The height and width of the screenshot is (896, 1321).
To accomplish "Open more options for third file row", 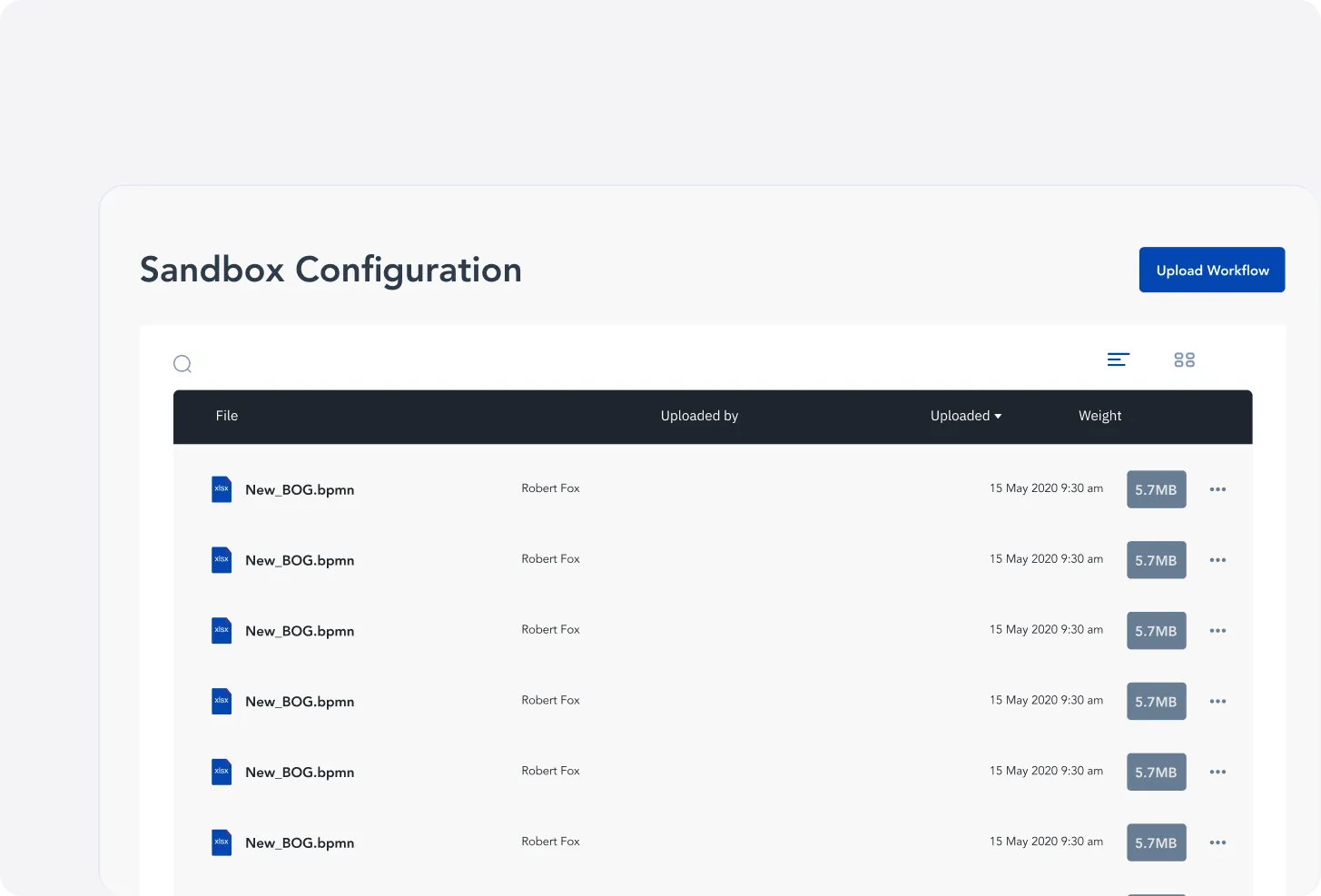I will pyautogui.click(x=1217, y=631).
